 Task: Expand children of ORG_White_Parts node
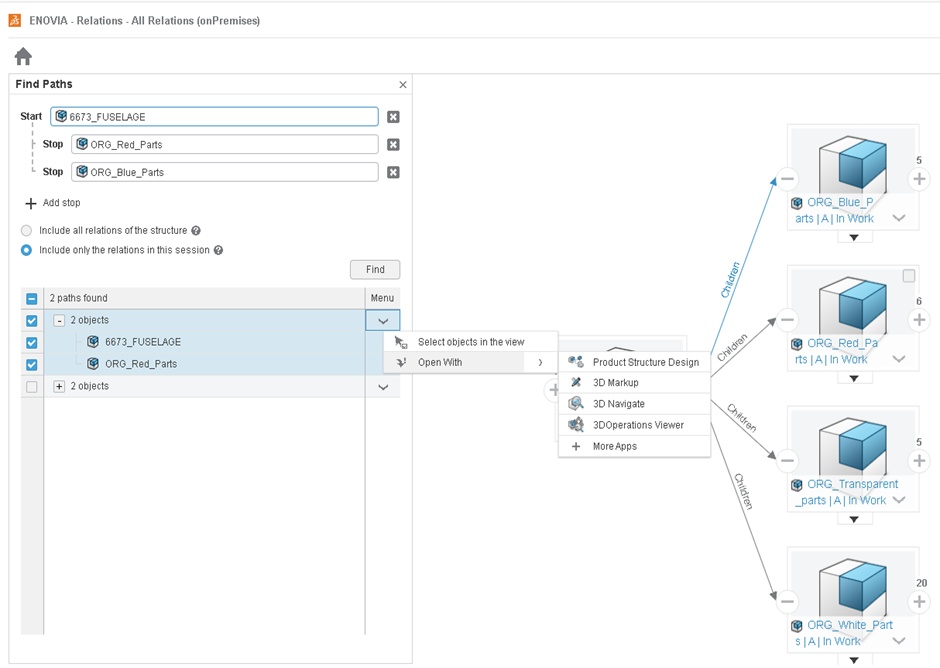pyautogui.click(x=919, y=602)
